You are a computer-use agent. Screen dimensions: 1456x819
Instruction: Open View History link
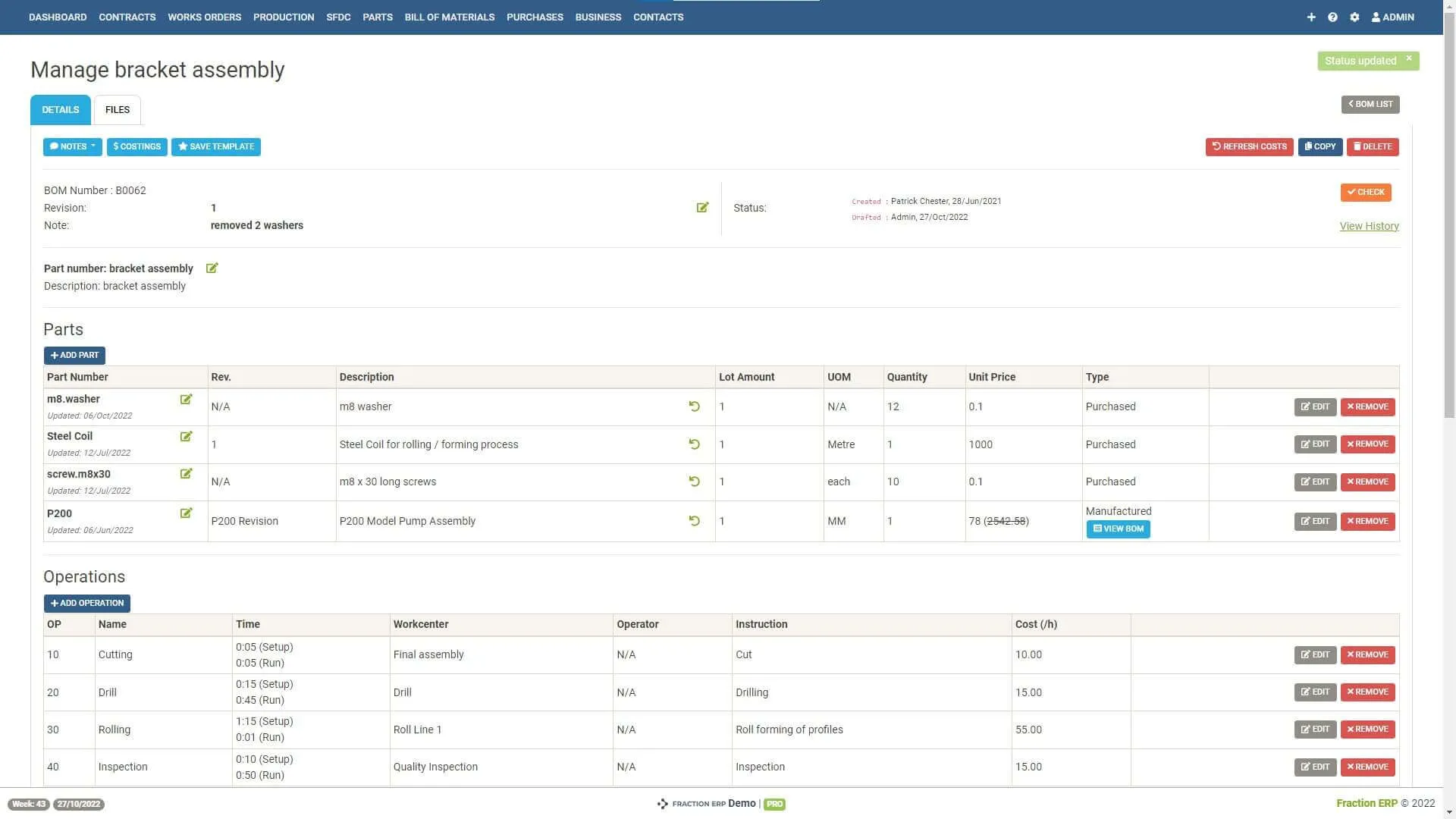tap(1369, 225)
